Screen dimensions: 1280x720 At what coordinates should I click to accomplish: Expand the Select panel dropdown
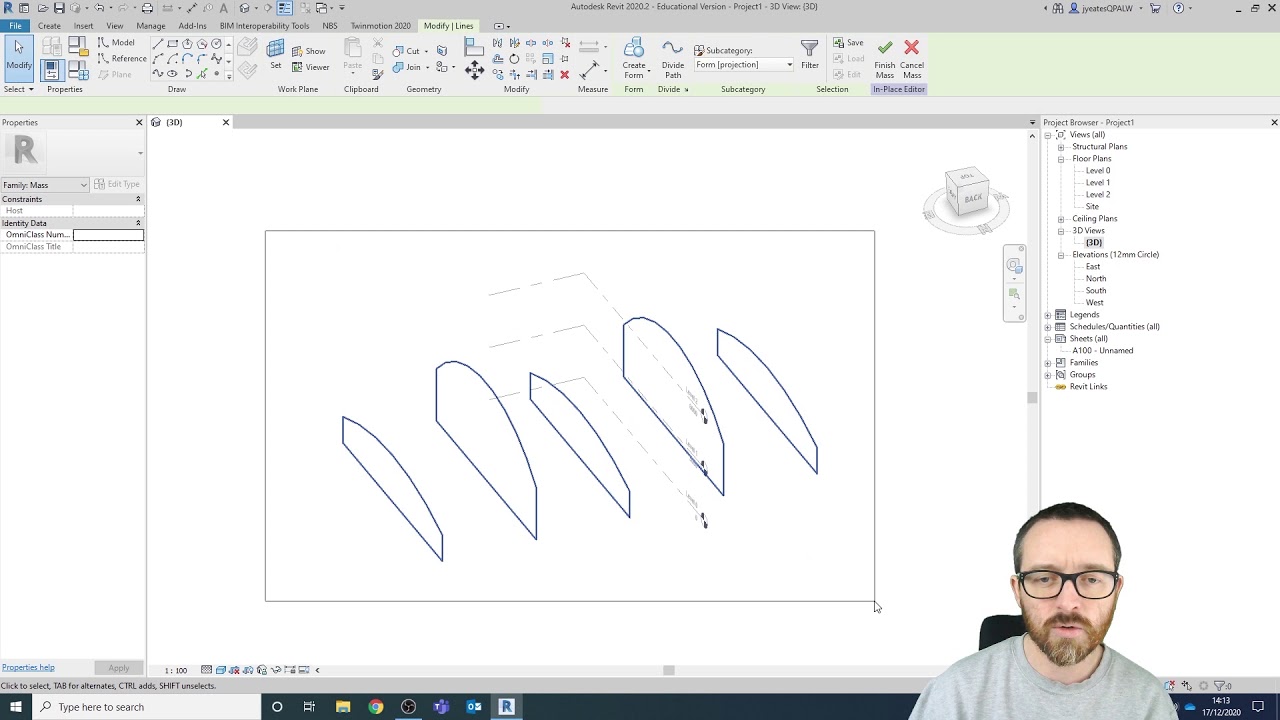[x=18, y=89]
